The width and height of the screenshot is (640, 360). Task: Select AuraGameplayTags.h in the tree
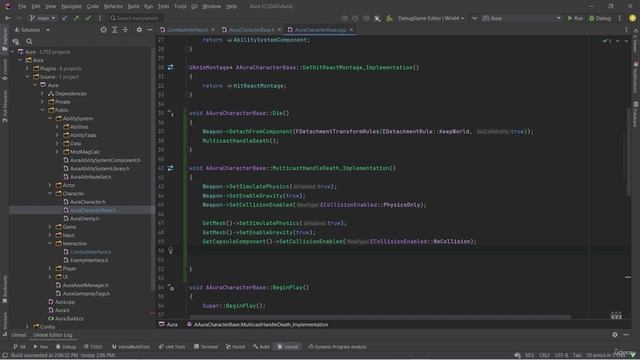tap(86, 293)
